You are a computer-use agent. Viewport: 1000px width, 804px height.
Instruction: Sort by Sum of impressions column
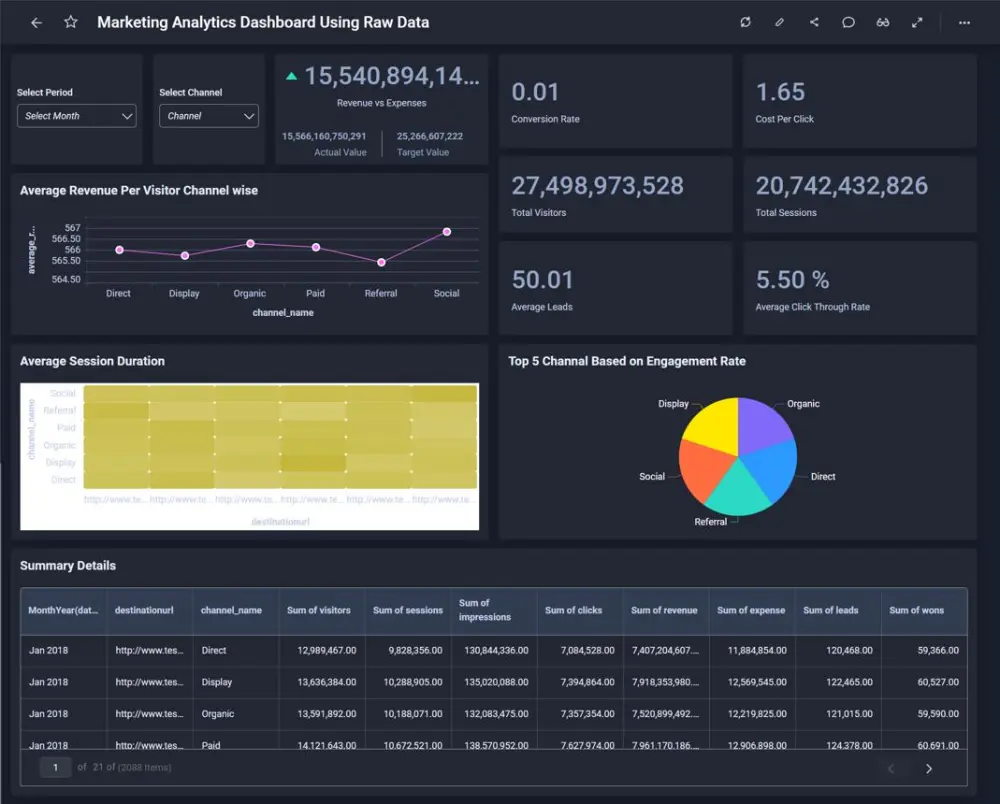494,610
